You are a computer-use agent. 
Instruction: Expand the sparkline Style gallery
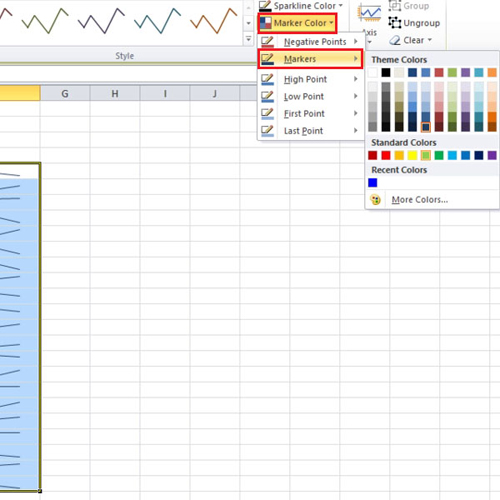(x=248, y=39)
